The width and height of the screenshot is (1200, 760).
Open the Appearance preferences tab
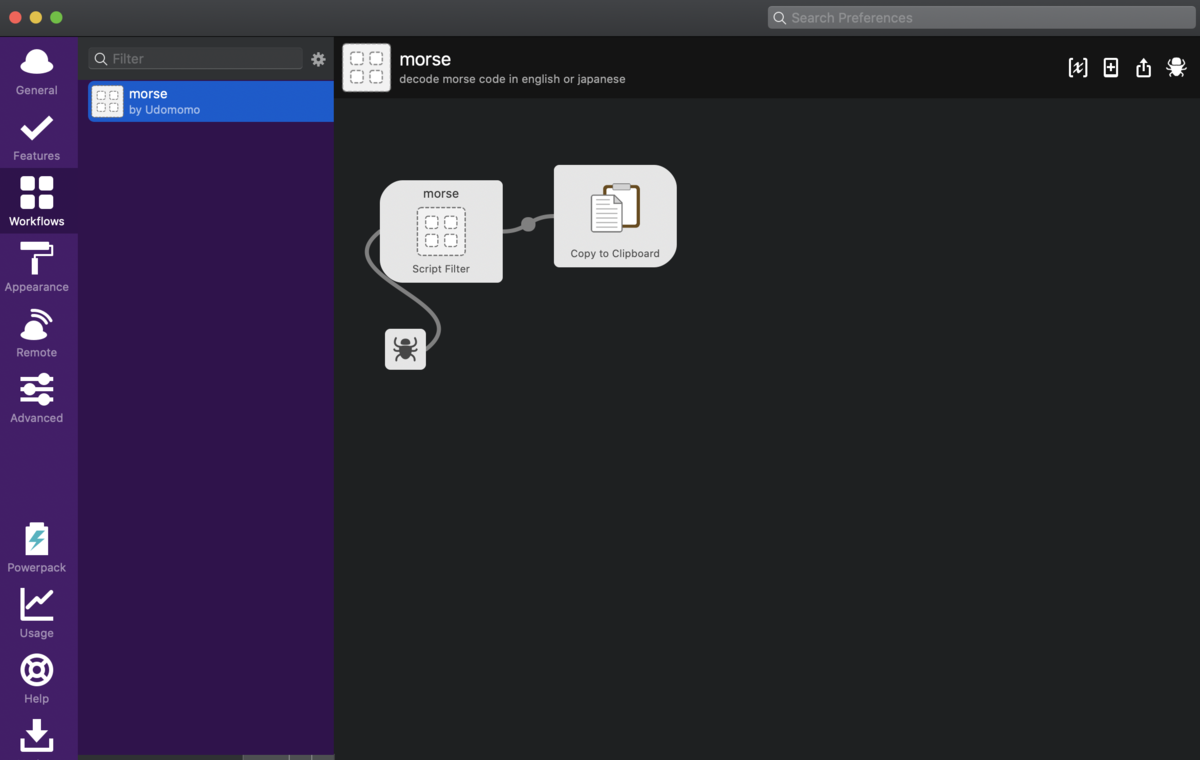(x=37, y=268)
